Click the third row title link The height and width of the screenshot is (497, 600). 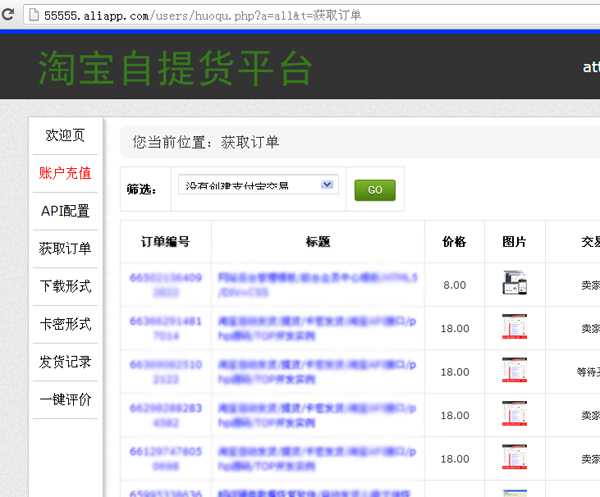point(317,372)
